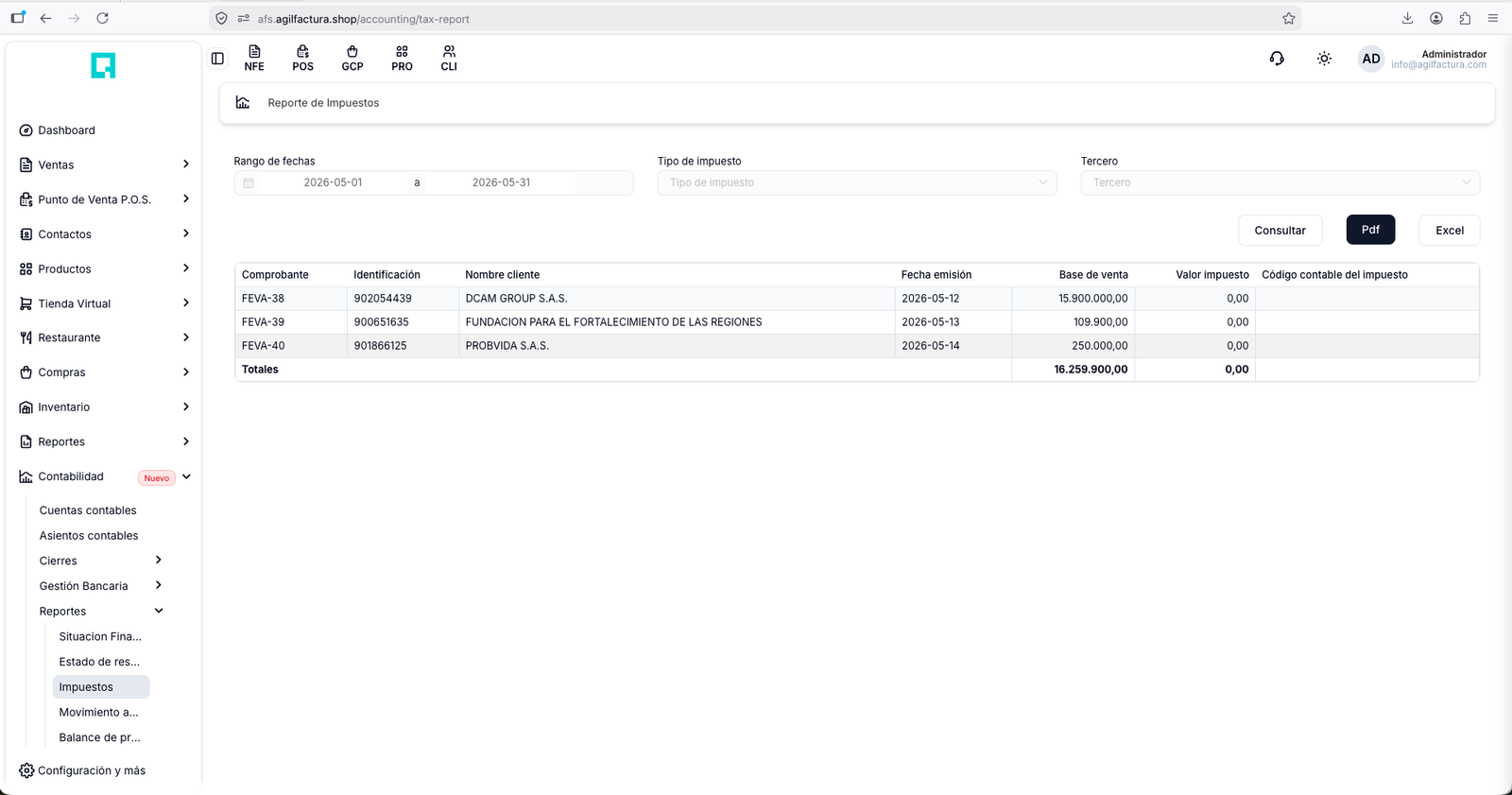Click the headset support icon

1277,59
